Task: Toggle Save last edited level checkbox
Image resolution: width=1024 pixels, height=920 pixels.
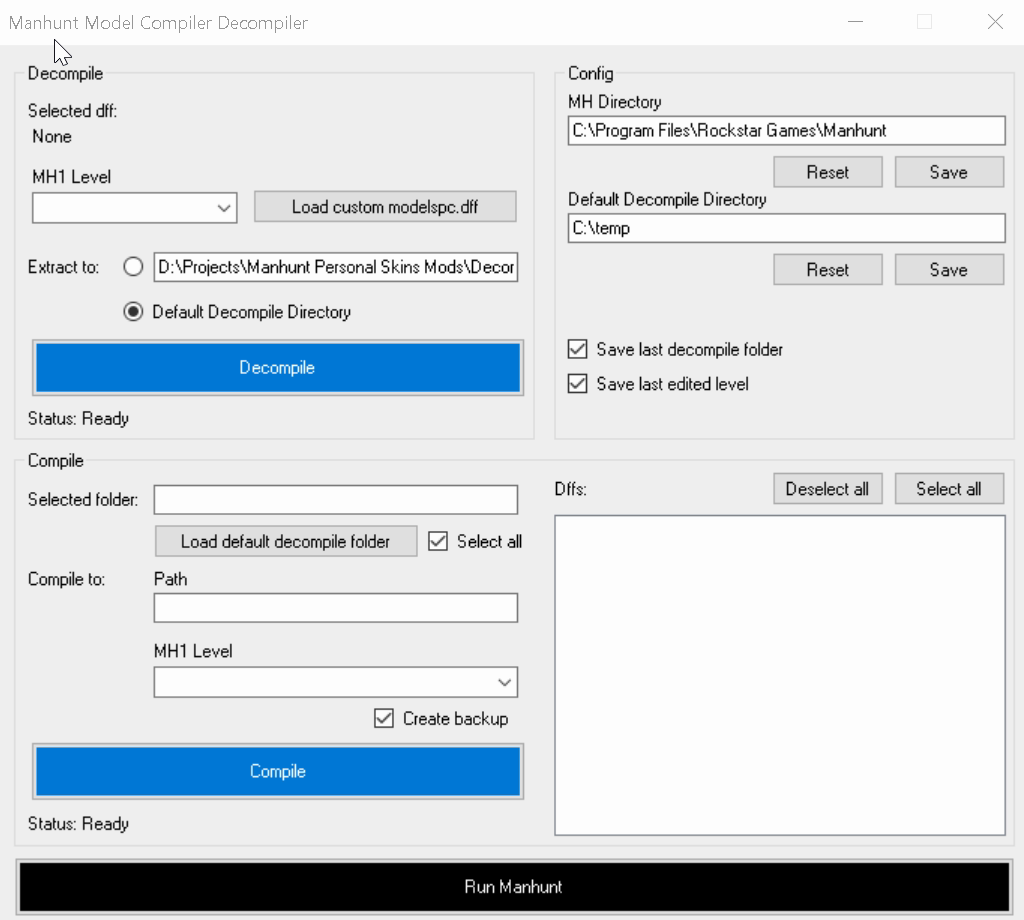Action: (577, 384)
